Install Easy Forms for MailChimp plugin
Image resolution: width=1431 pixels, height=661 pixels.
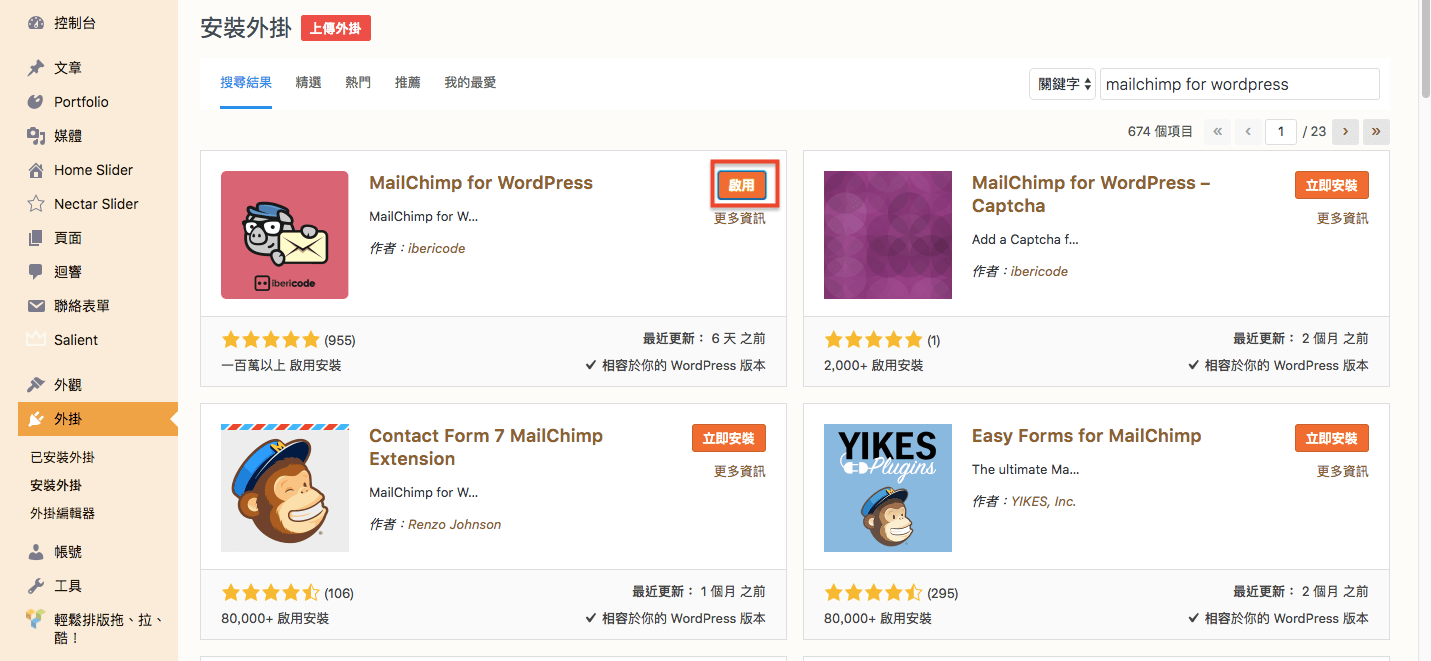click(x=1331, y=438)
